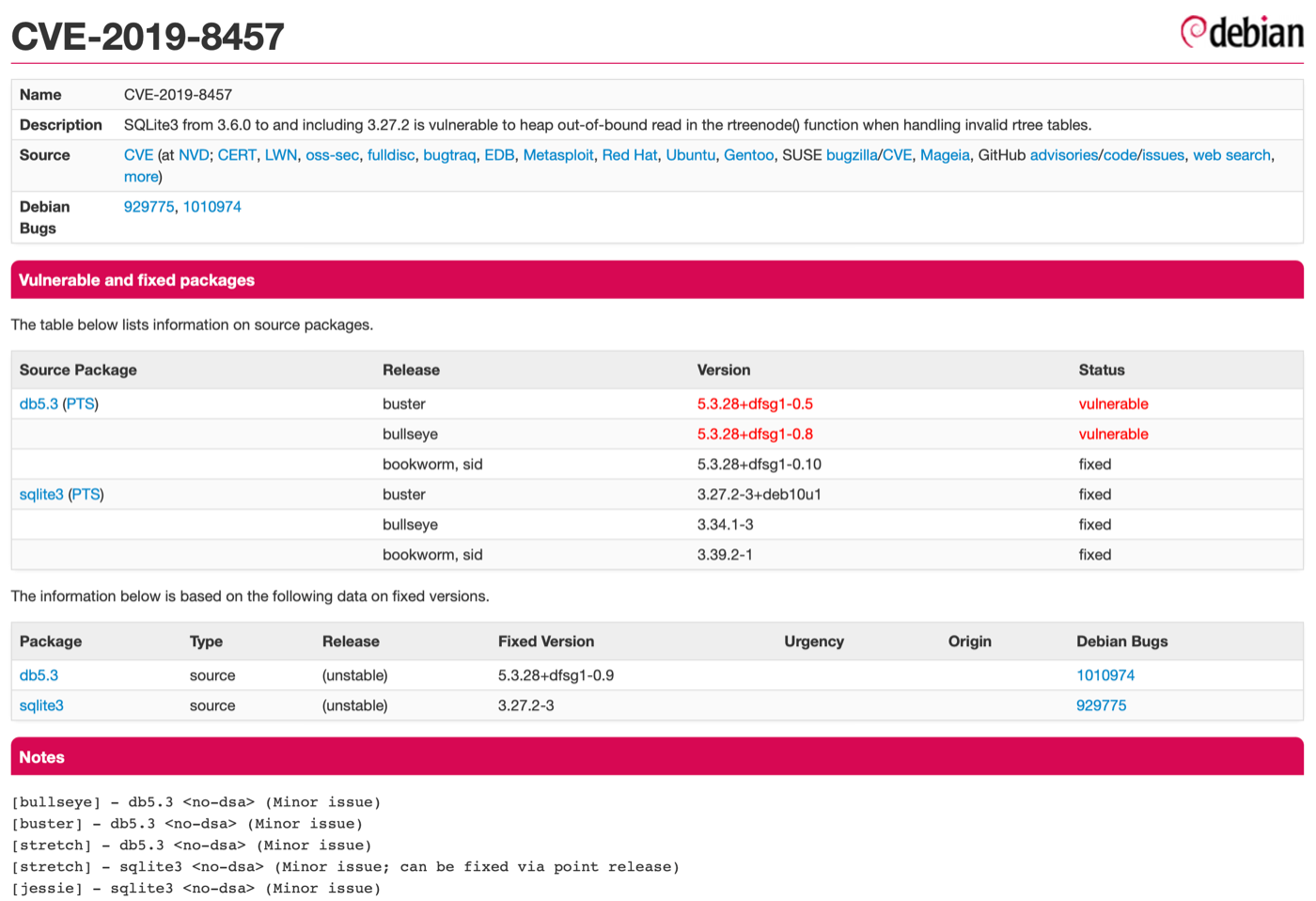Click the Debian logo
This screenshot has height=901, width=1316.
(1242, 32)
